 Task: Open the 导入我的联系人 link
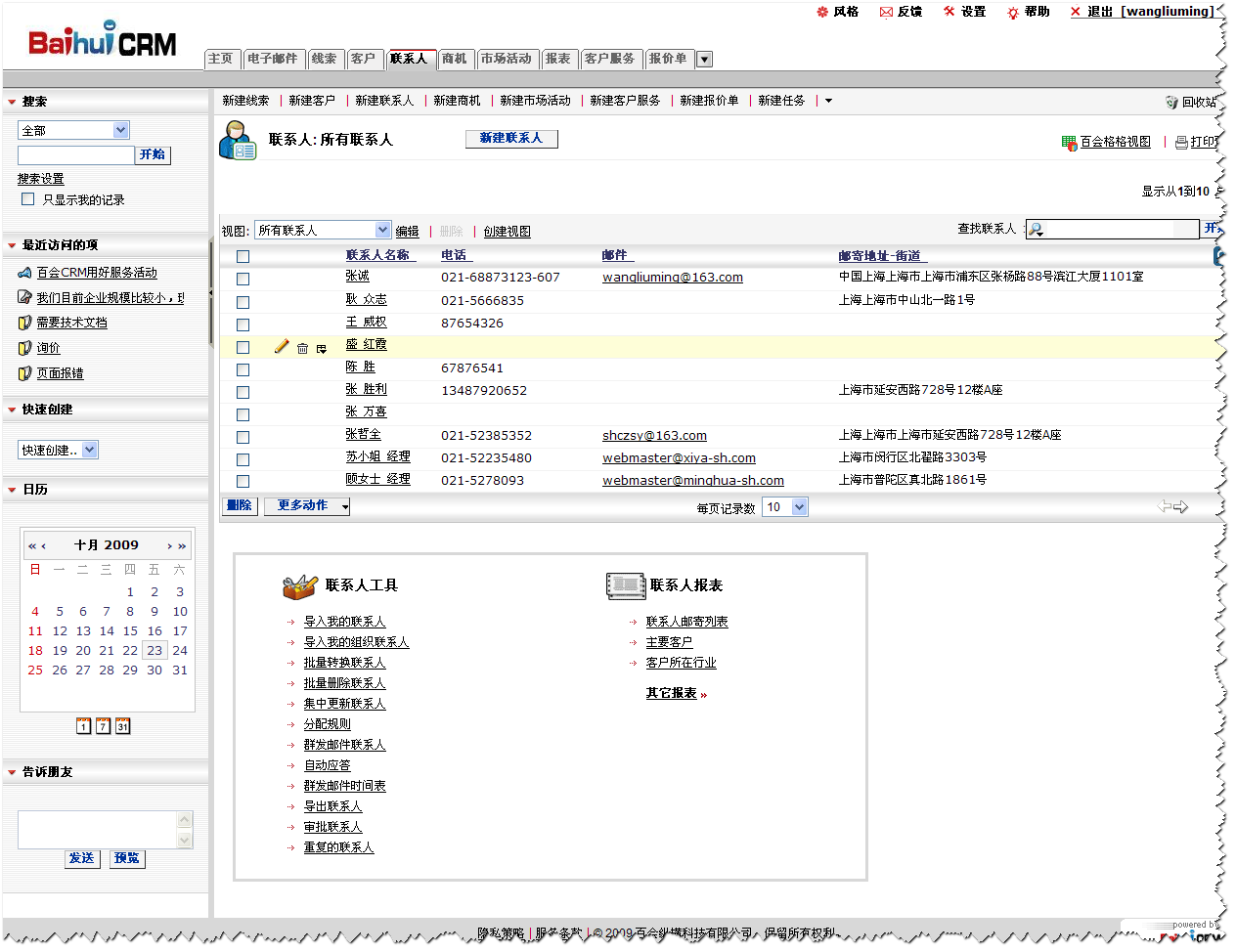tap(344, 622)
